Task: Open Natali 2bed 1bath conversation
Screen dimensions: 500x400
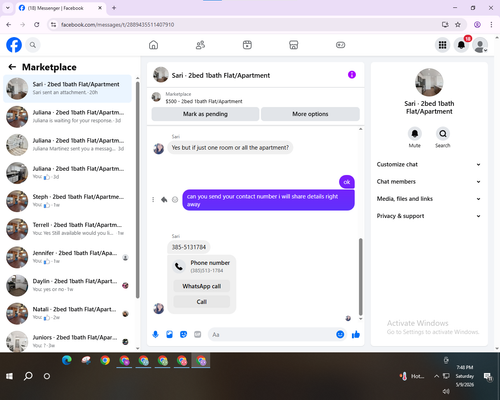Action: click(67, 314)
